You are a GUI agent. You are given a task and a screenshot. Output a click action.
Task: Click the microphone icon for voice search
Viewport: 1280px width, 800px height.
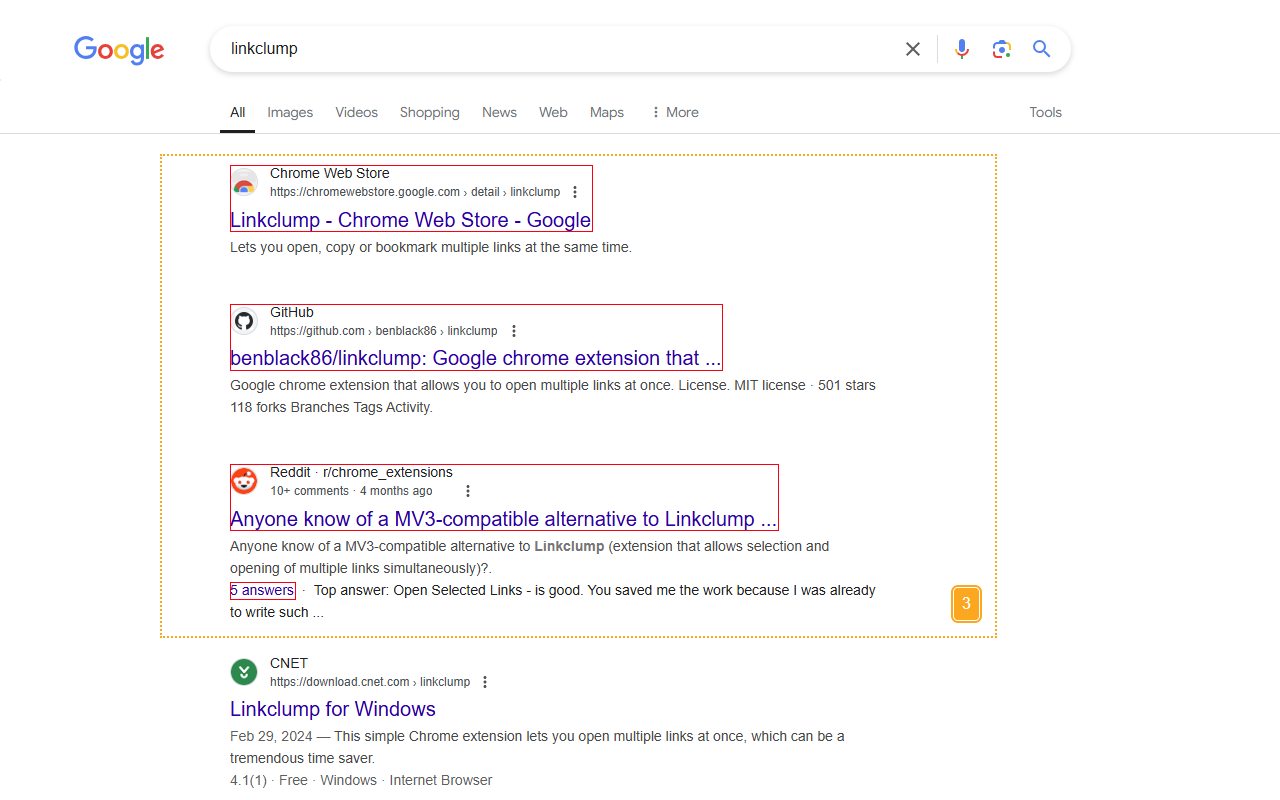click(x=961, y=48)
